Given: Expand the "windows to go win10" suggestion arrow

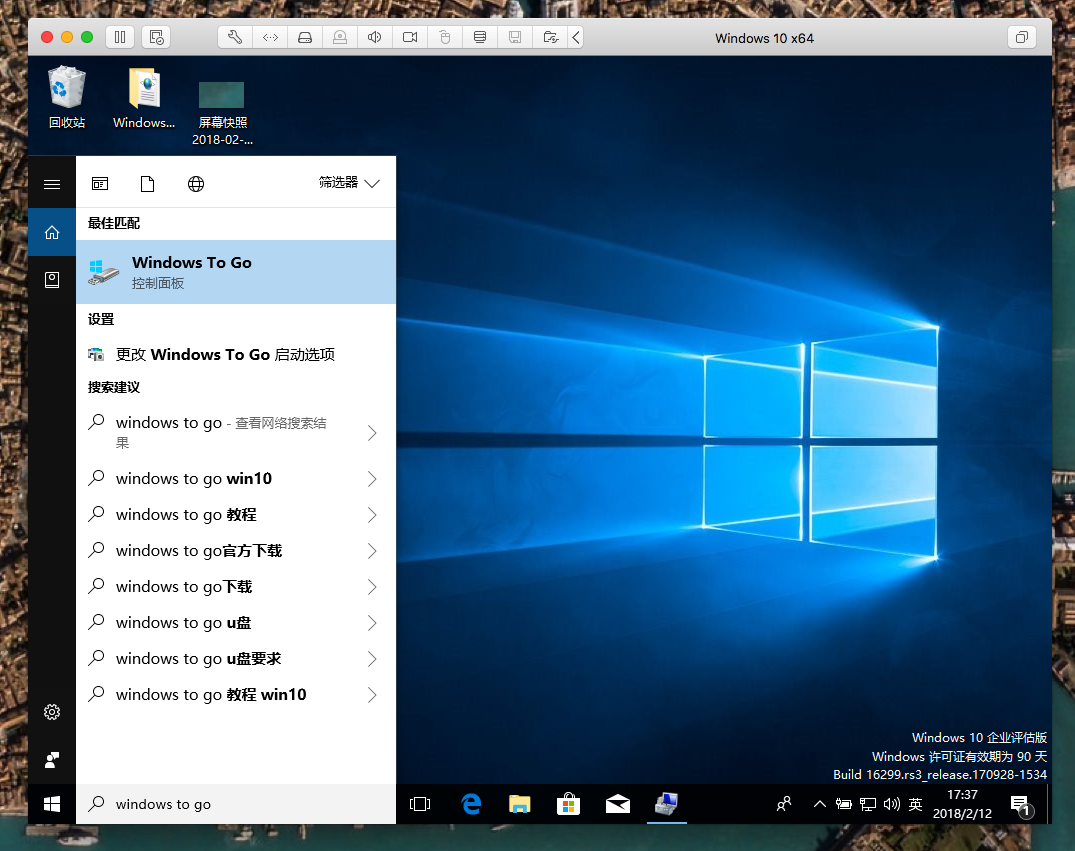Looking at the screenshot, I should click(372, 479).
